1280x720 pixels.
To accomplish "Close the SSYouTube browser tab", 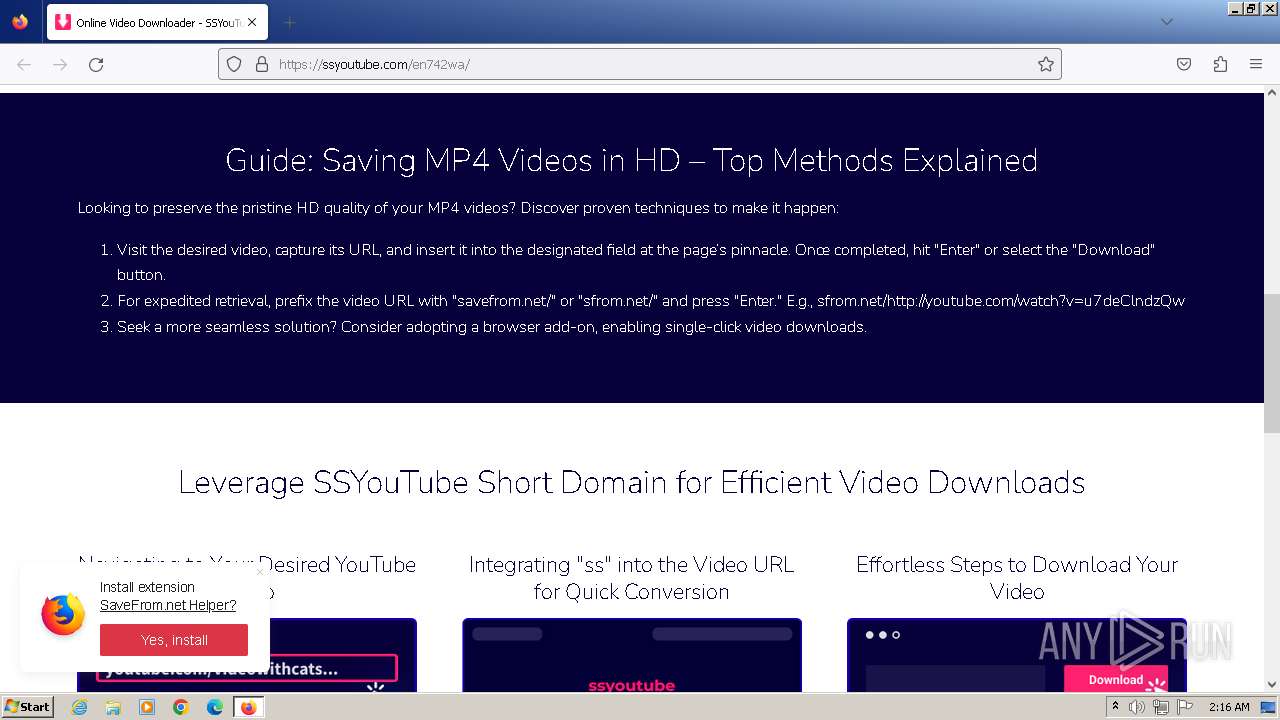I will pyautogui.click(x=252, y=22).
